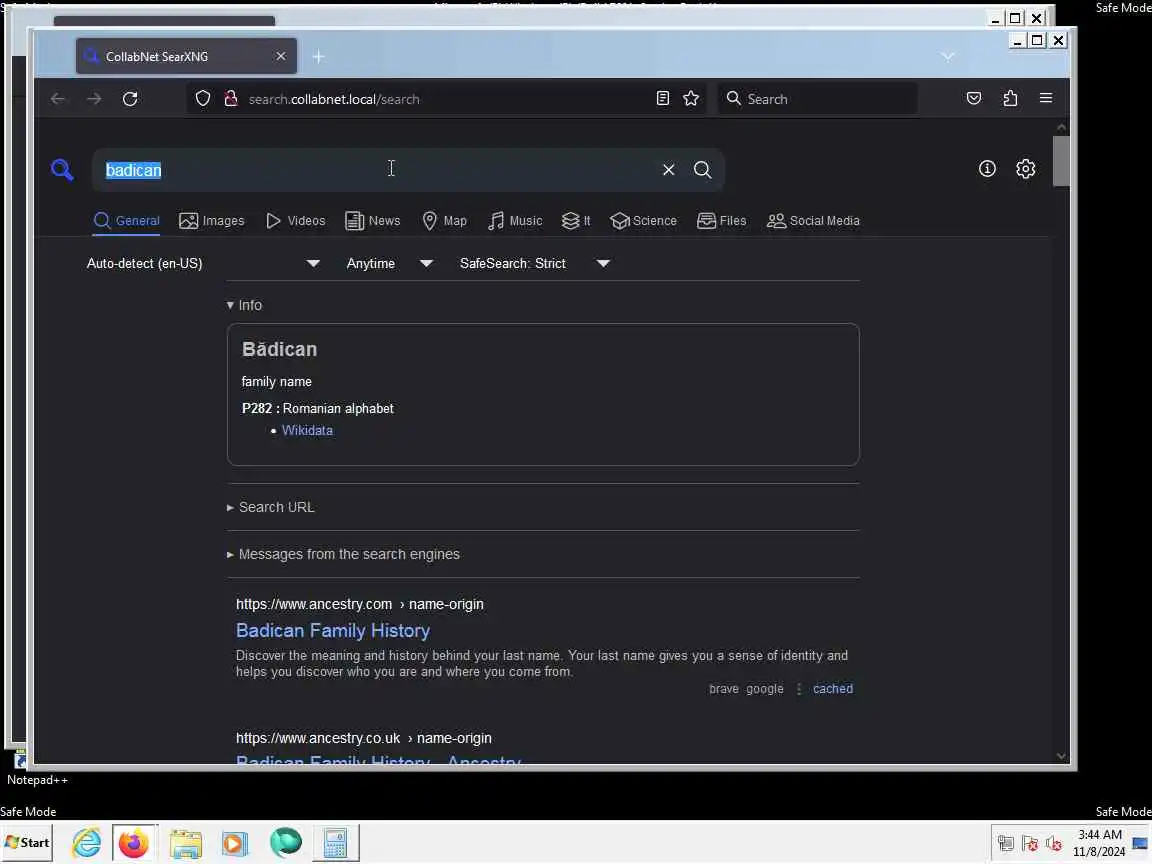
Task: Go back with the browser back arrow
Action: pos(58,98)
